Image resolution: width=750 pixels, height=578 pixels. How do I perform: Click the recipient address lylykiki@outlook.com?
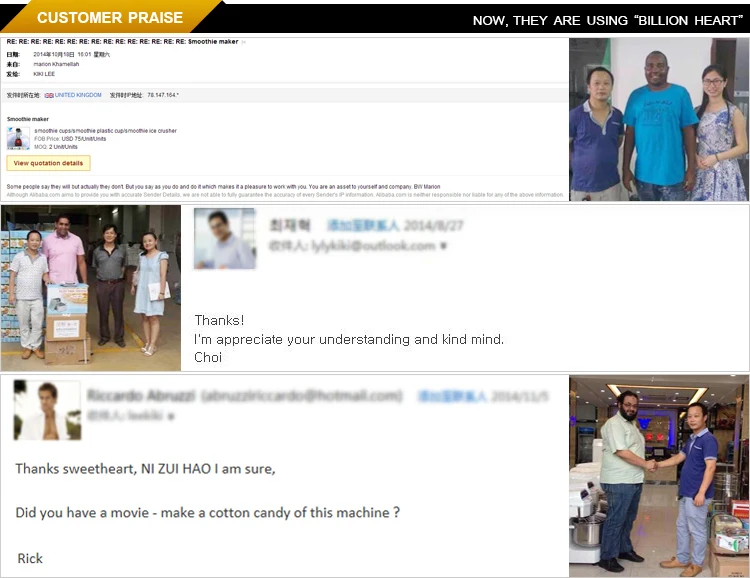(x=373, y=246)
